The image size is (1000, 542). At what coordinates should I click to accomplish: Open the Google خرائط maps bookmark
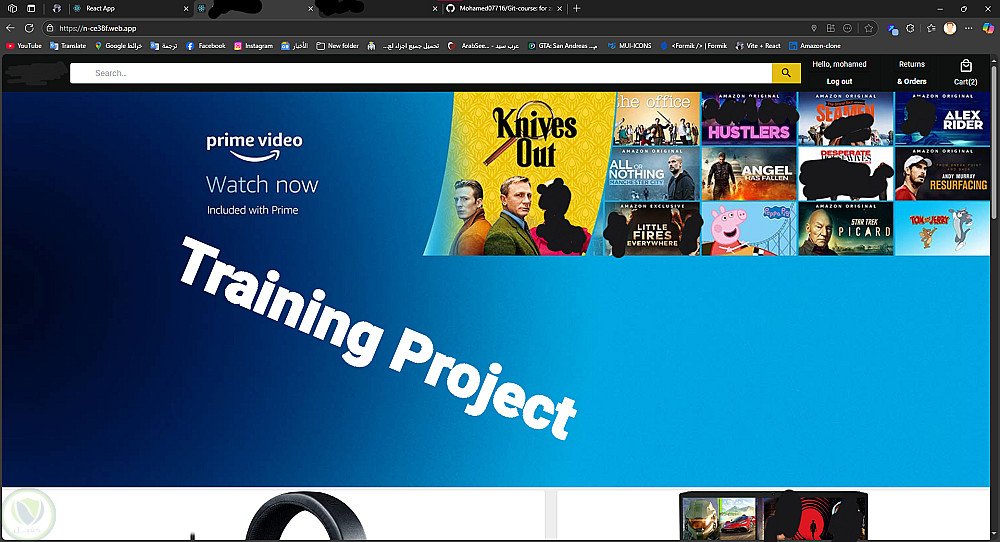coord(118,46)
